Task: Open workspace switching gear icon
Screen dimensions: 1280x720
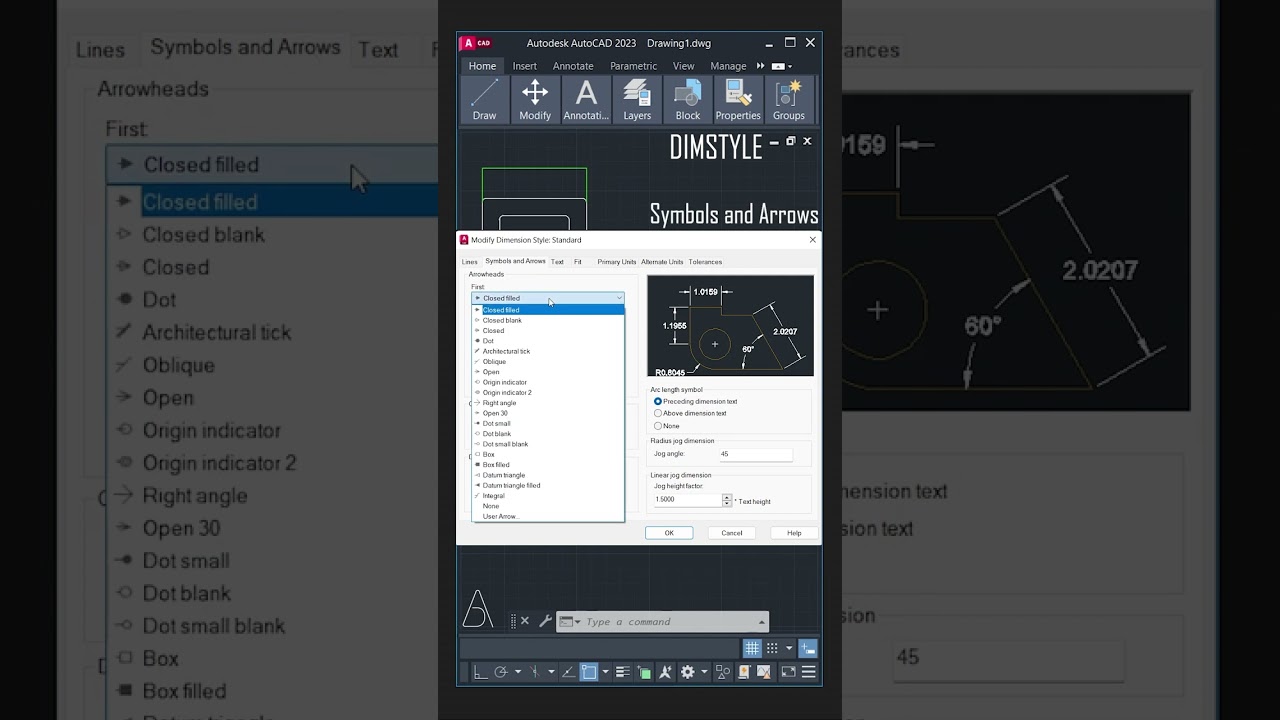Action: [688, 672]
